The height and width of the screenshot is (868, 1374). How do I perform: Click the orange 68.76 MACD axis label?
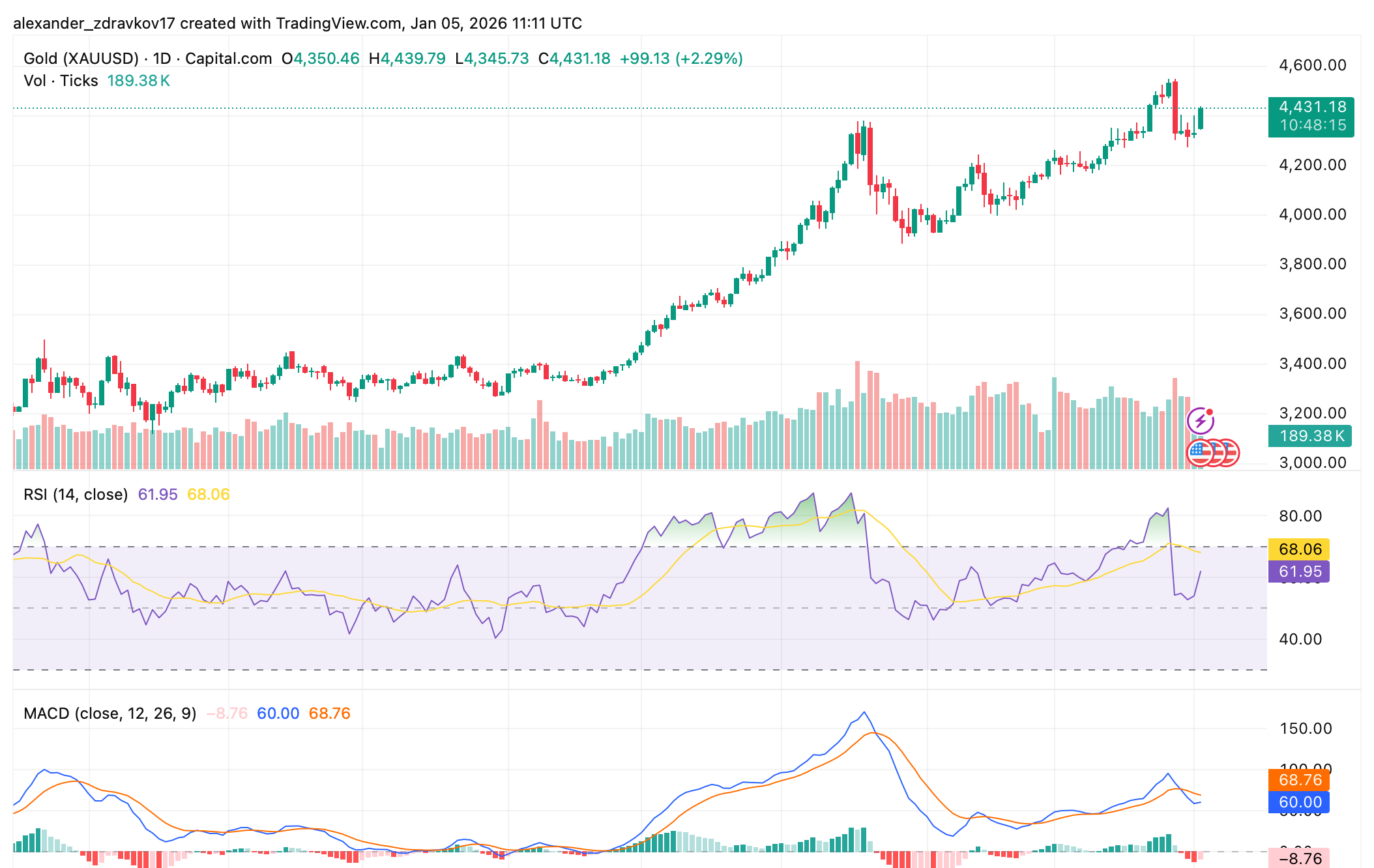point(1299,780)
